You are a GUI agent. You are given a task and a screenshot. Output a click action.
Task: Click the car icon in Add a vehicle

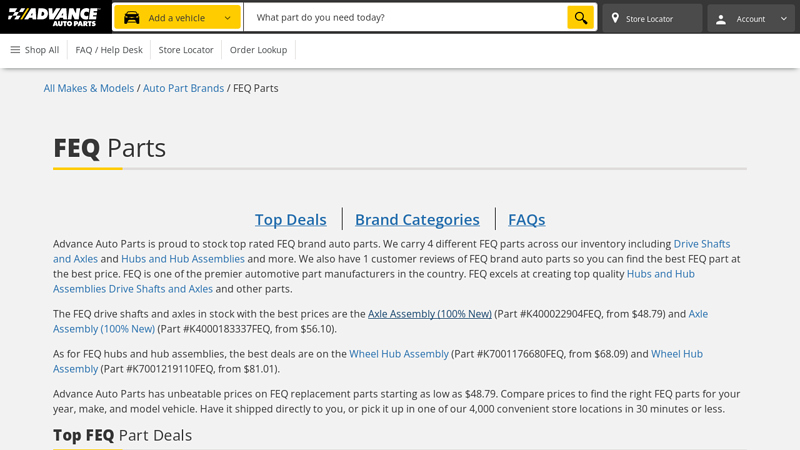click(132, 18)
